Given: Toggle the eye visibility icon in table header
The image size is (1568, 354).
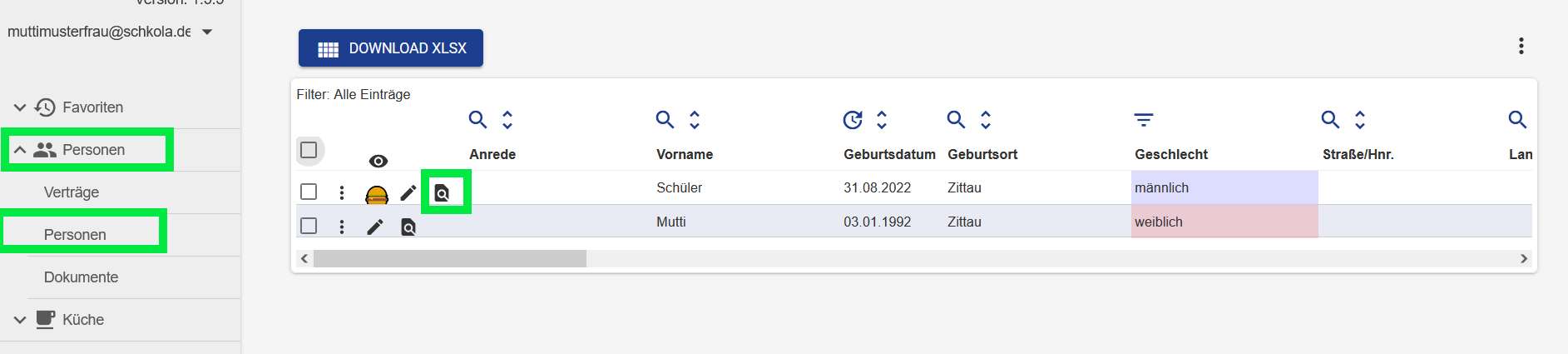Looking at the screenshot, I should [378, 161].
